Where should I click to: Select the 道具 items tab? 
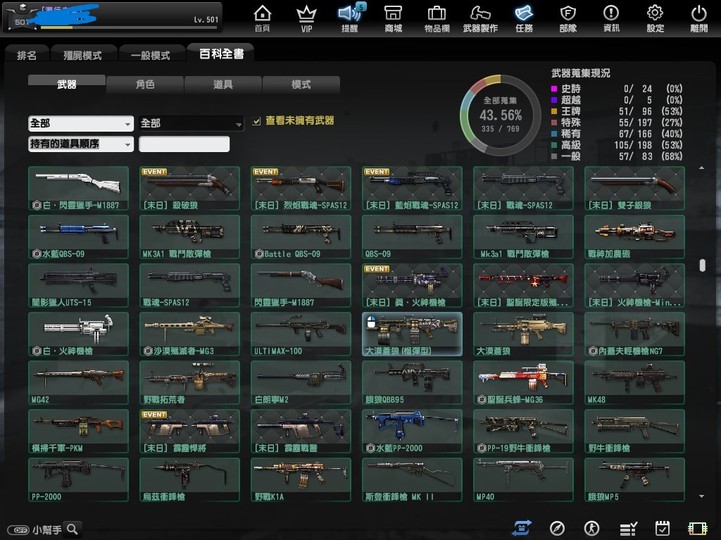(223, 85)
